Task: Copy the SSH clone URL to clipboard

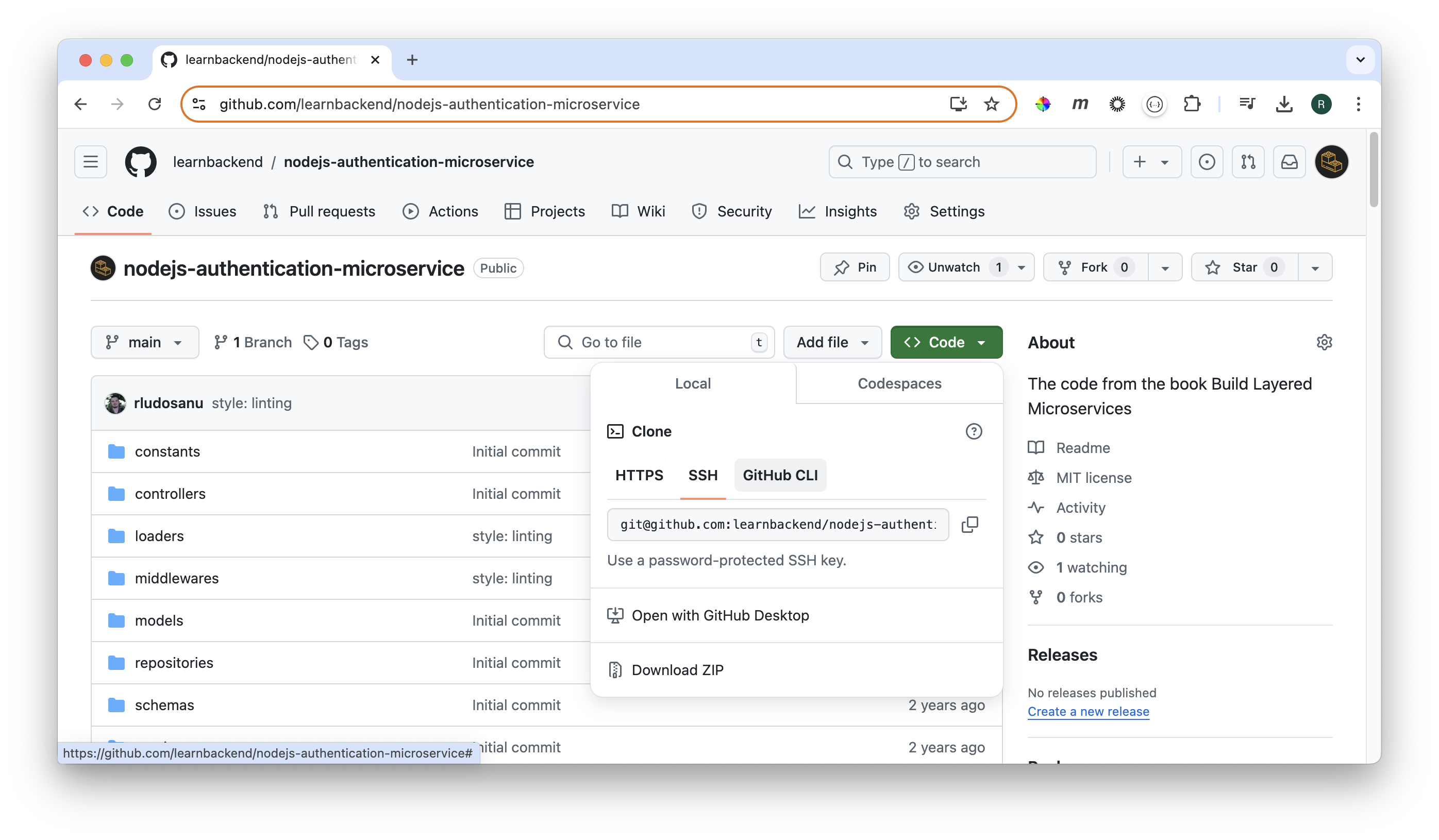Action: pos(969,524)
